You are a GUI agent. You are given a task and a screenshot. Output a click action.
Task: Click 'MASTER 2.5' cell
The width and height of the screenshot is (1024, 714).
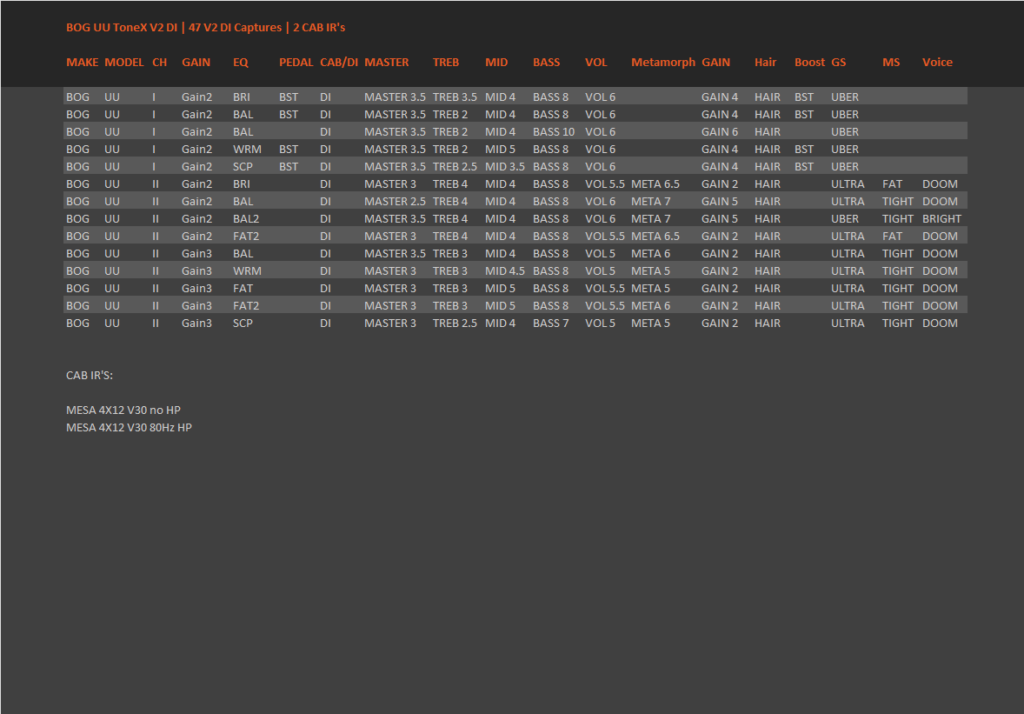[x=395, y=201]
